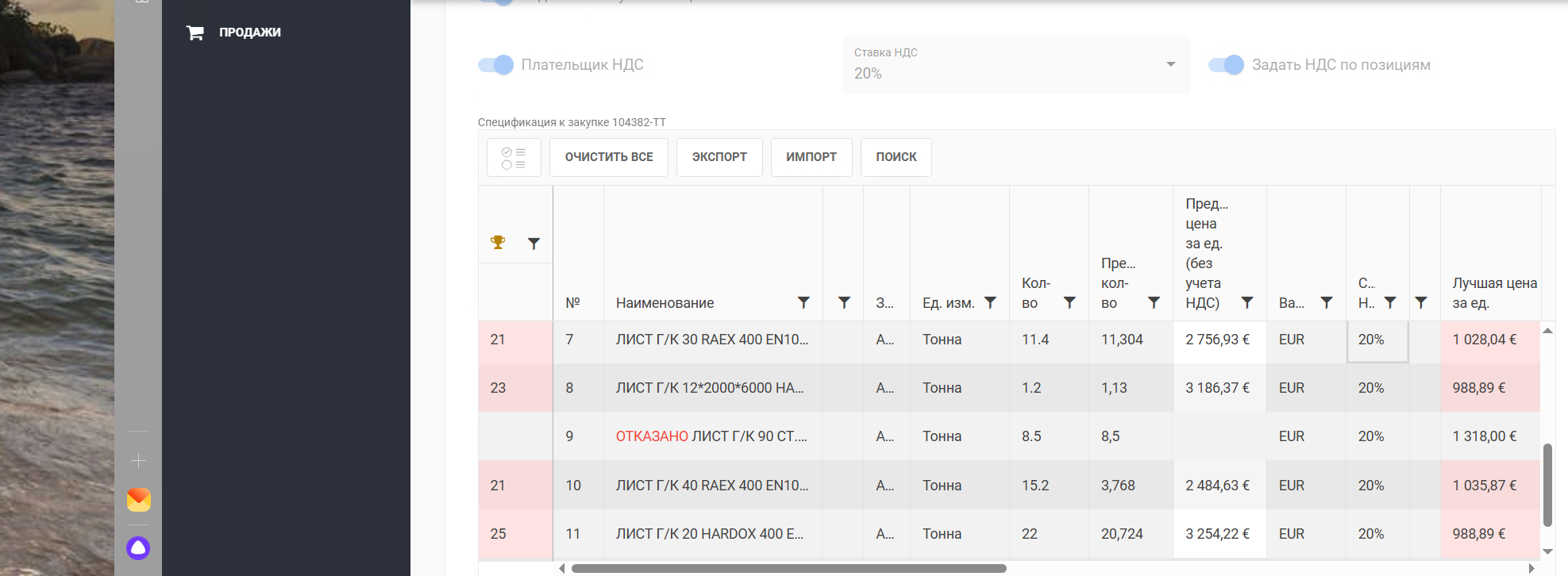Filter the Ед. изм. column
Image resolution: width=1568 pixels, height=576 pixels.
tap(990, 303)
